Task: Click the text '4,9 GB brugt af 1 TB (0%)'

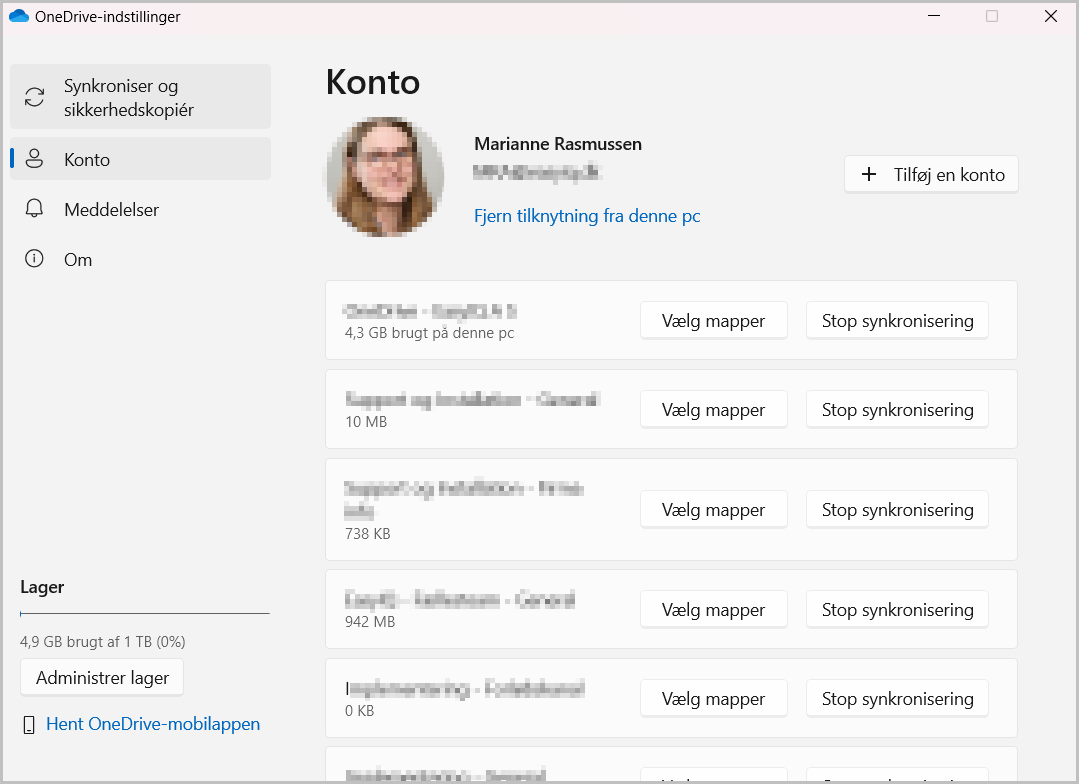Action: (x=103, y=642)
